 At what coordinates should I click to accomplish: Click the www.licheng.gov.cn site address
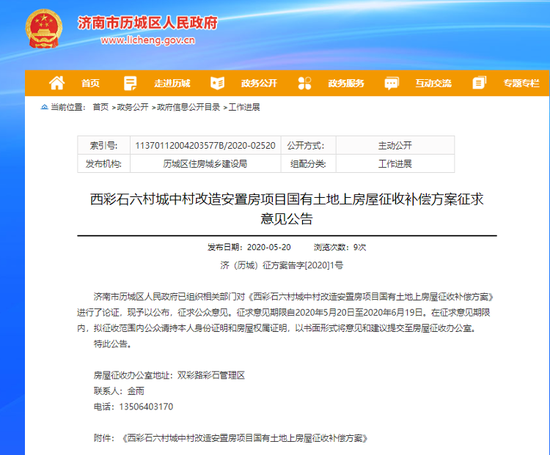[x=148, y=40]
